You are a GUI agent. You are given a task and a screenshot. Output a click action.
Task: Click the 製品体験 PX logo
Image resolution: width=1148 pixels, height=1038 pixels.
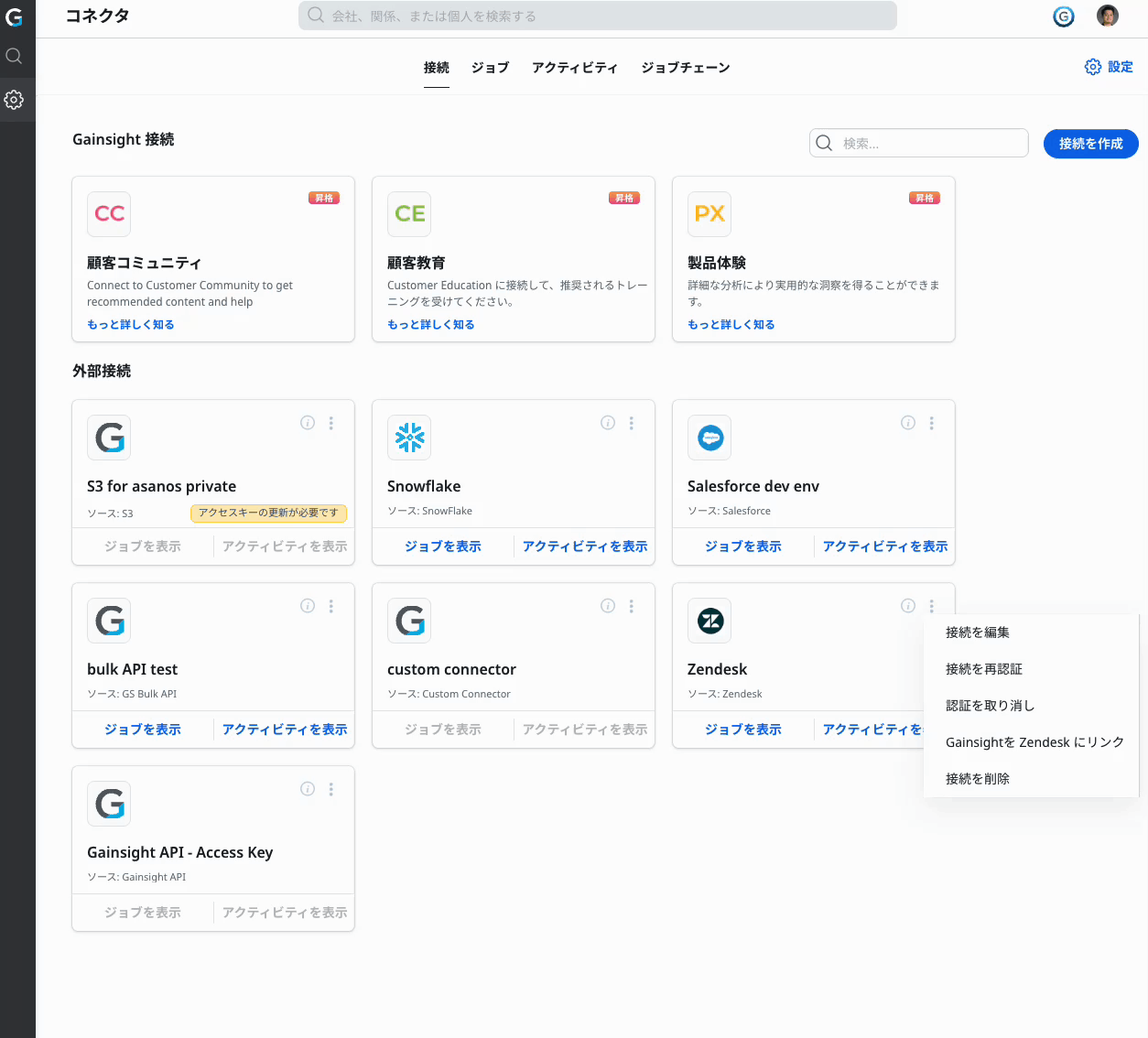tap(709, 214)
